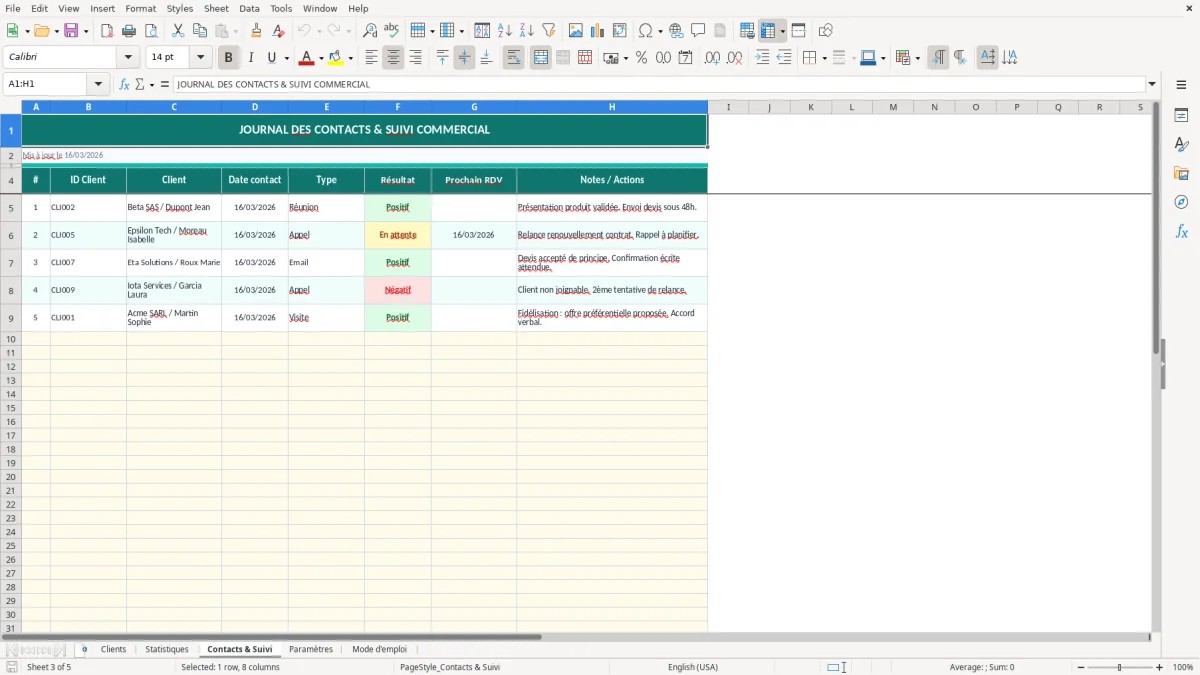Viewport: 1200px width, 675px height.
Task: Apply the yellow highlight background color
Action: pos(336,58)
